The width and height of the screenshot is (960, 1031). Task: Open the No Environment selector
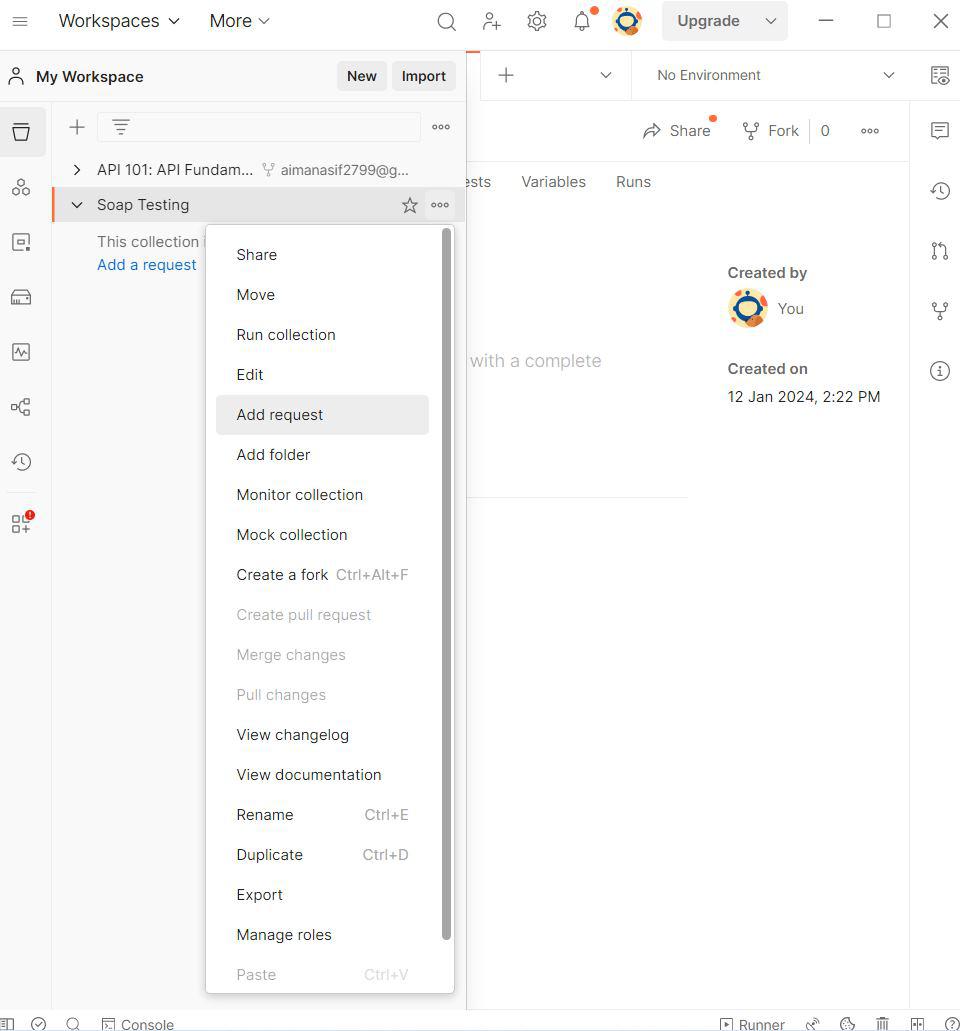(775, 75)
